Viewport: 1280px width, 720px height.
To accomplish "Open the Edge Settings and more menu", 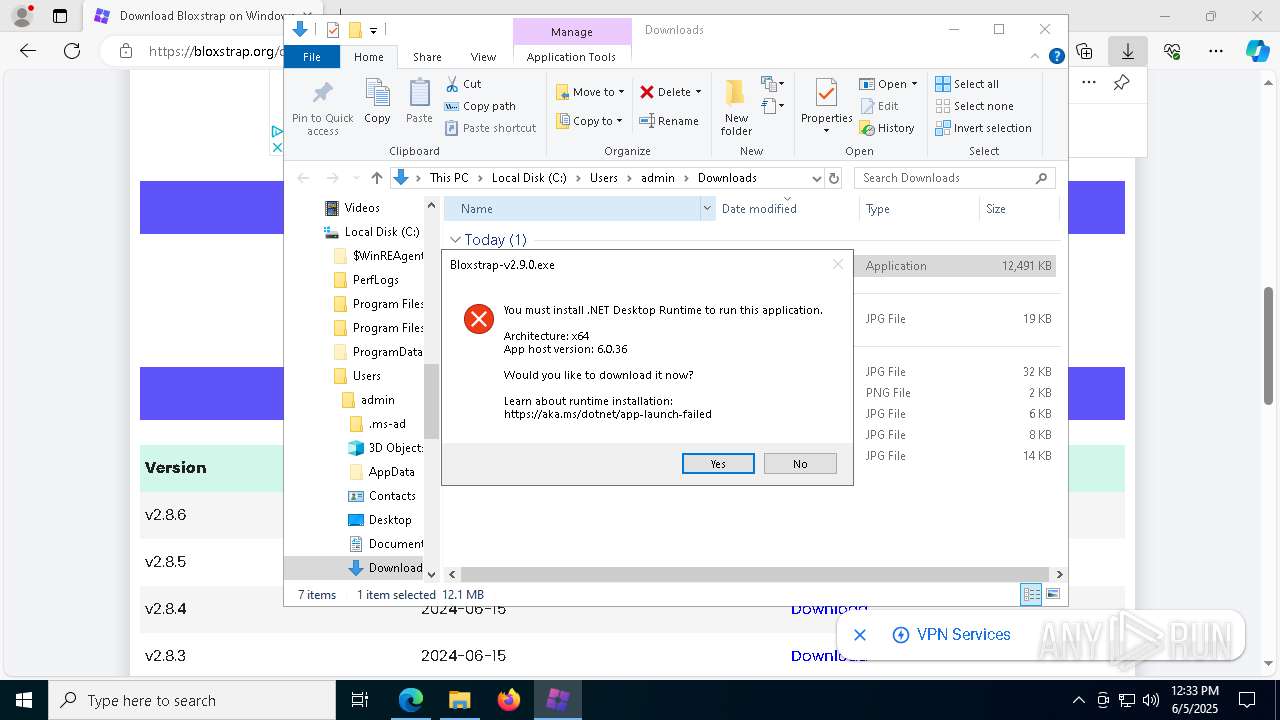I will pyautogui.click(x=1216, y=51).
